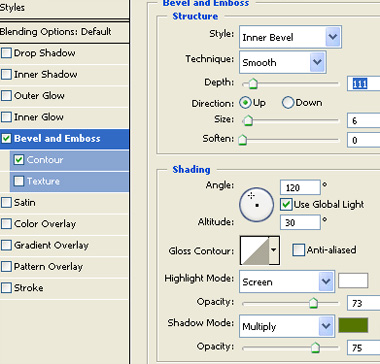Viewport: 380px width, 364px height.
Task: Open the Gloss Contour picker arrow
Action: pyautogui.click(x=274, y=250)
